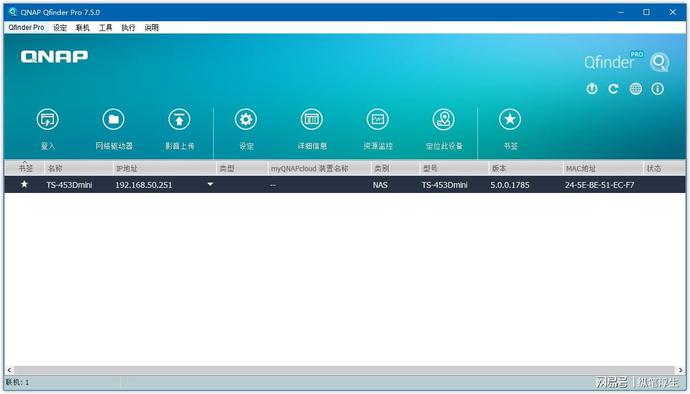Open the 联机 menu
This screenshot has width=690, height=394.
pos(83,28)
